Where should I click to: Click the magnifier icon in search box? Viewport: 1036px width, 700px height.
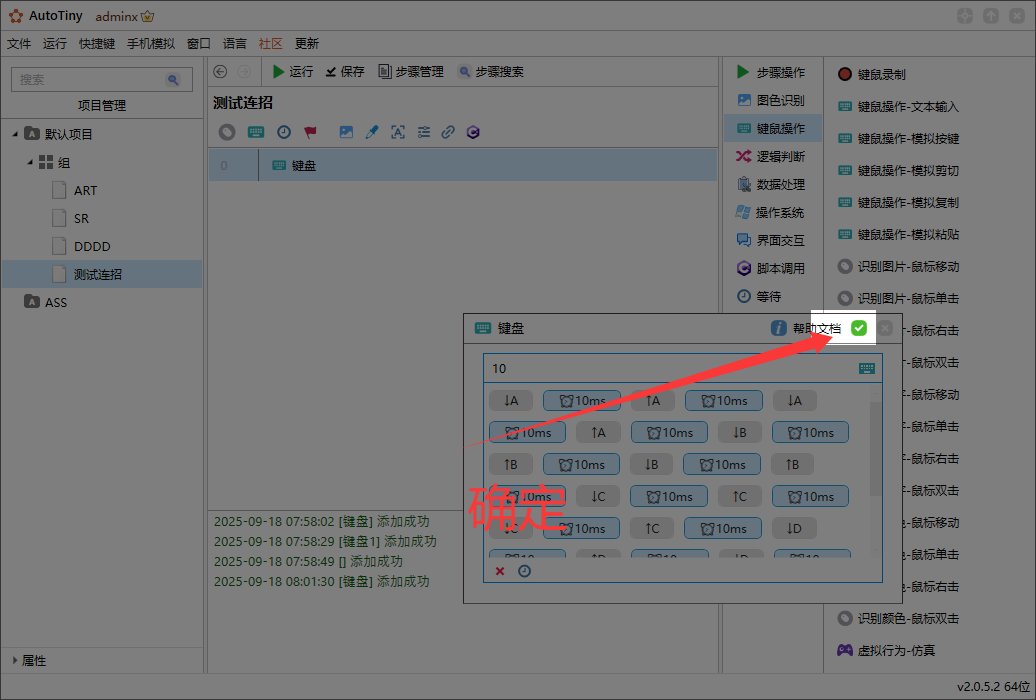(x=173, y=79)
